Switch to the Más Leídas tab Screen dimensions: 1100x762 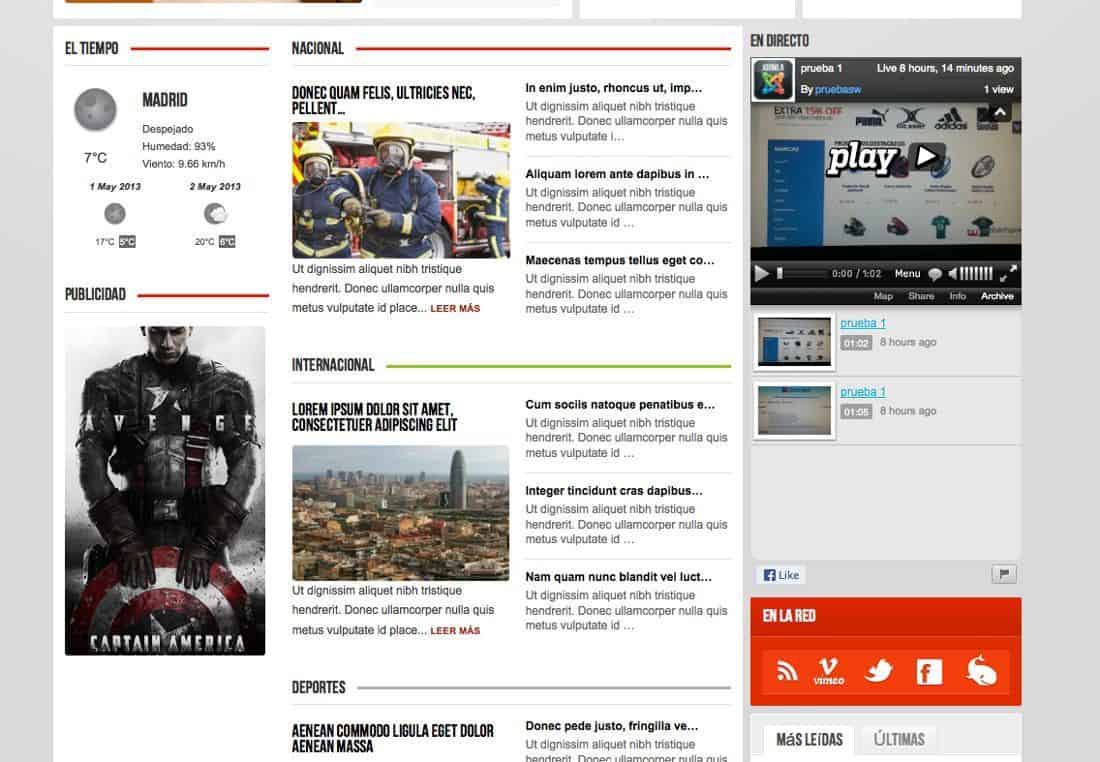click(809, 740)
